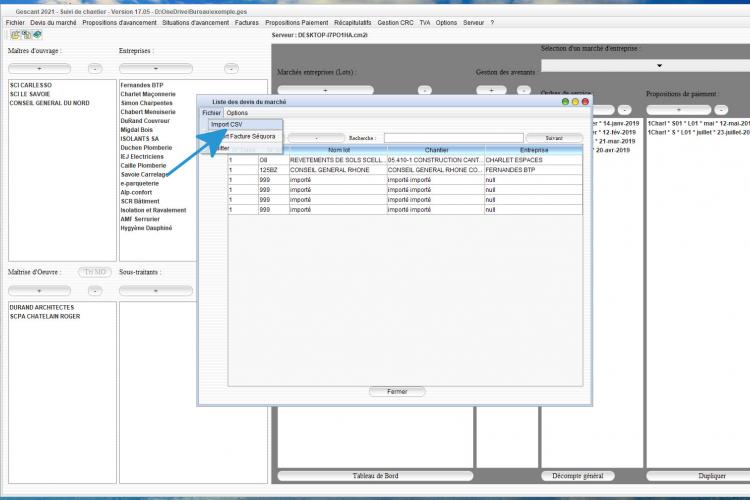Select SCI CARLESSO in Maîtres d'ouvrage list

coord(31,85)
